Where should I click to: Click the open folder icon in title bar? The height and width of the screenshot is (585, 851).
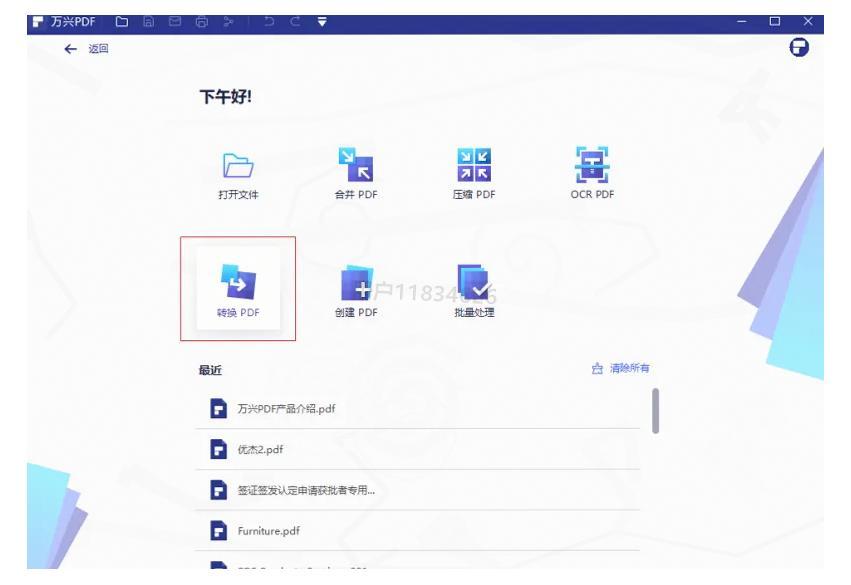click(x=122, y=22)
